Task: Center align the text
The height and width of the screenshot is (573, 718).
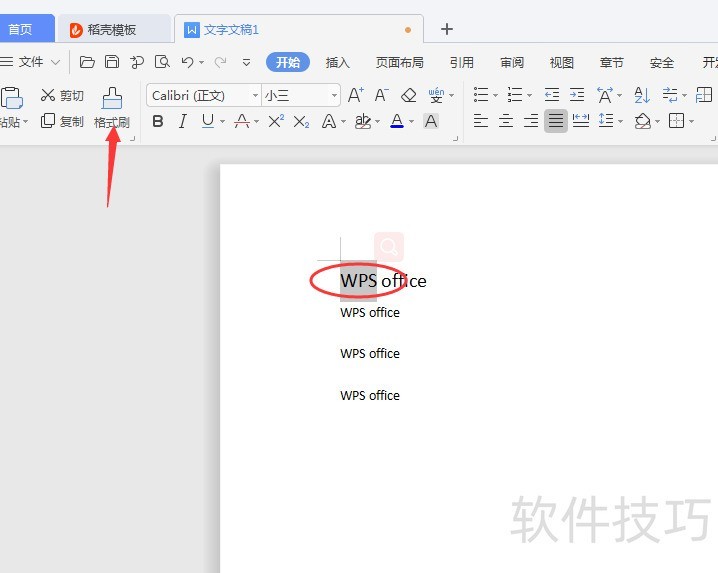Action: [x=506, y=121]
